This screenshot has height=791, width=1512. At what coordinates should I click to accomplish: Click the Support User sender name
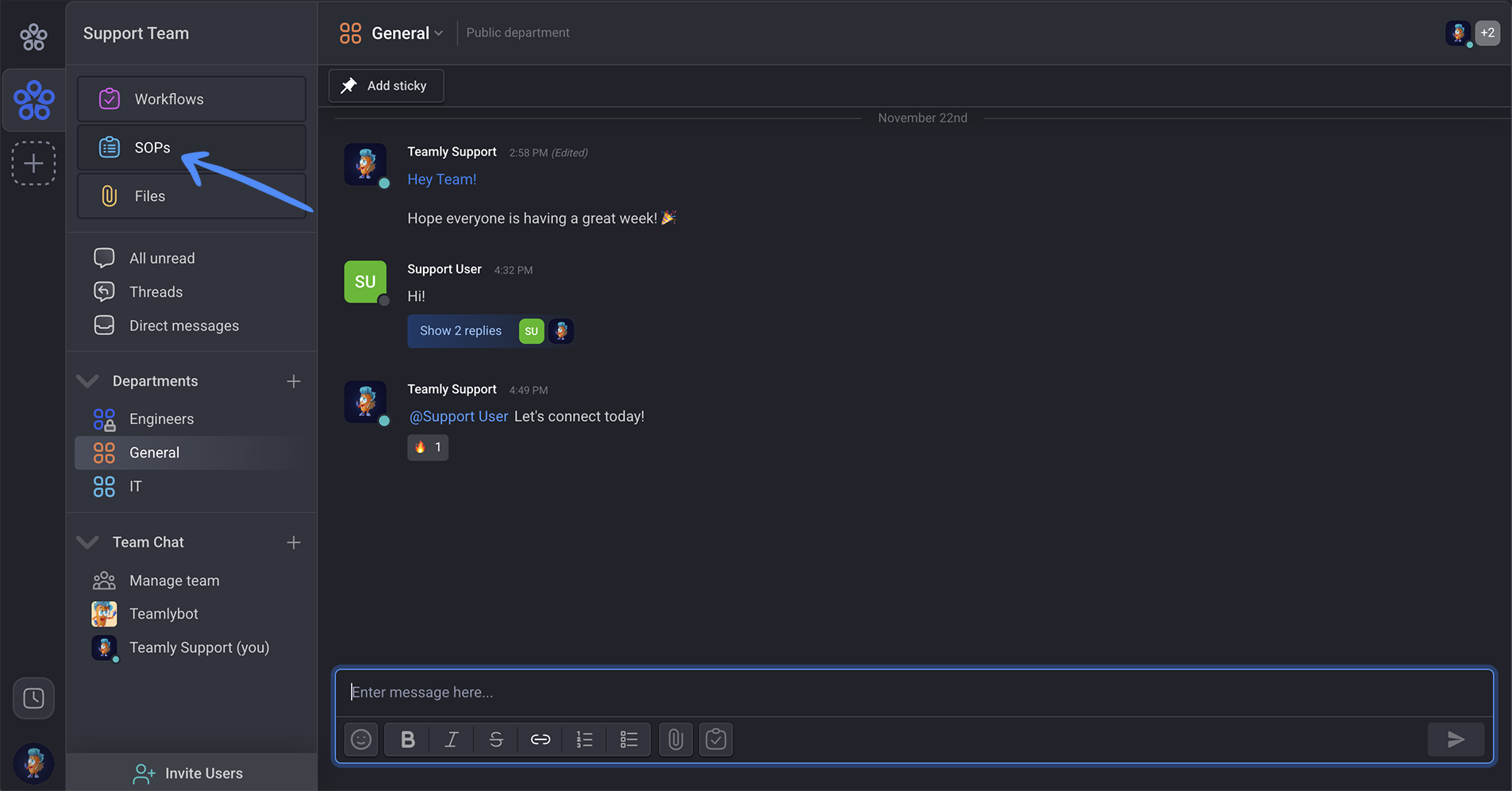pyautogui.click(x=444, y=269)
